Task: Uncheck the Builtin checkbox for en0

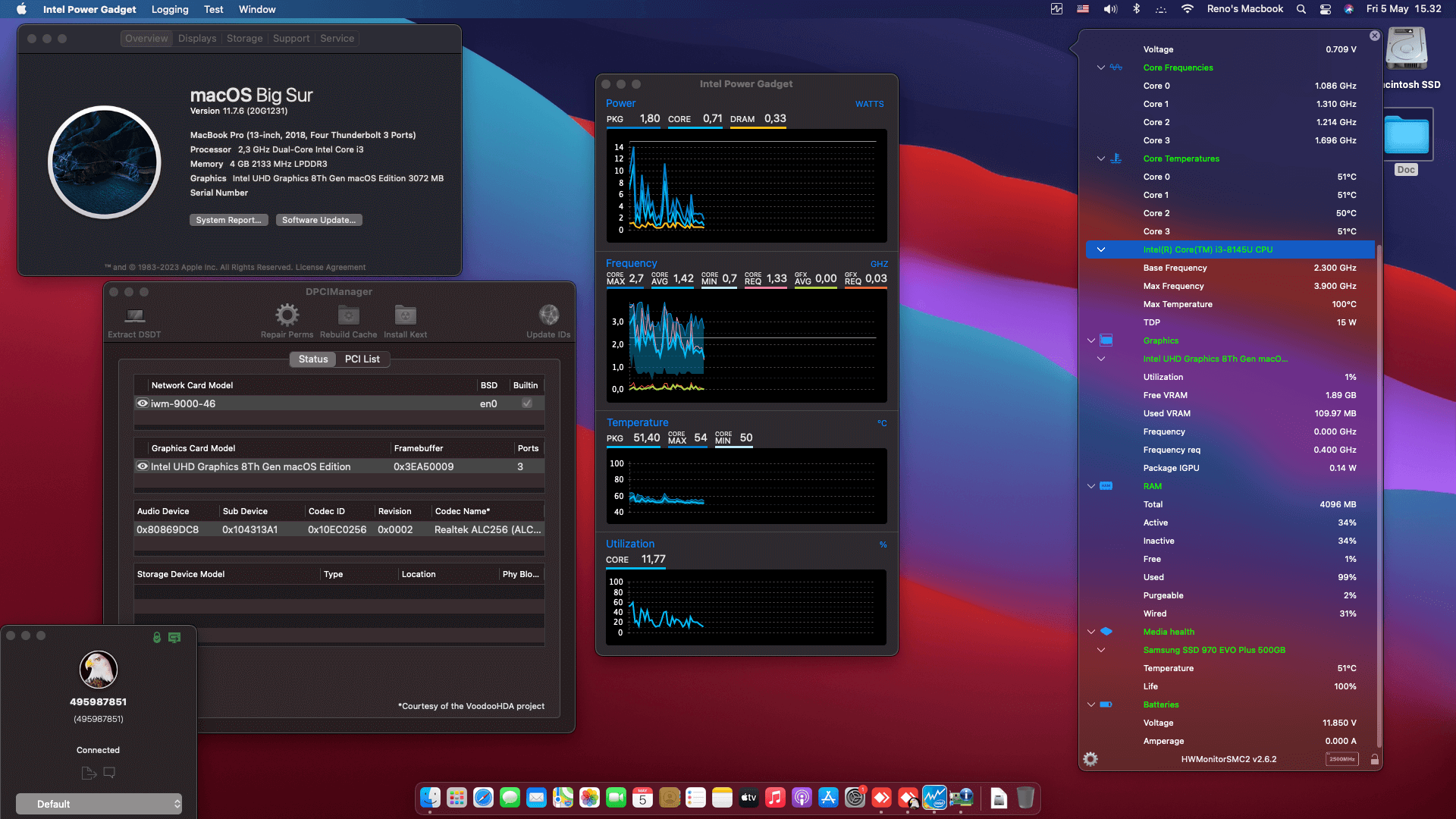Action: (526, 403)
